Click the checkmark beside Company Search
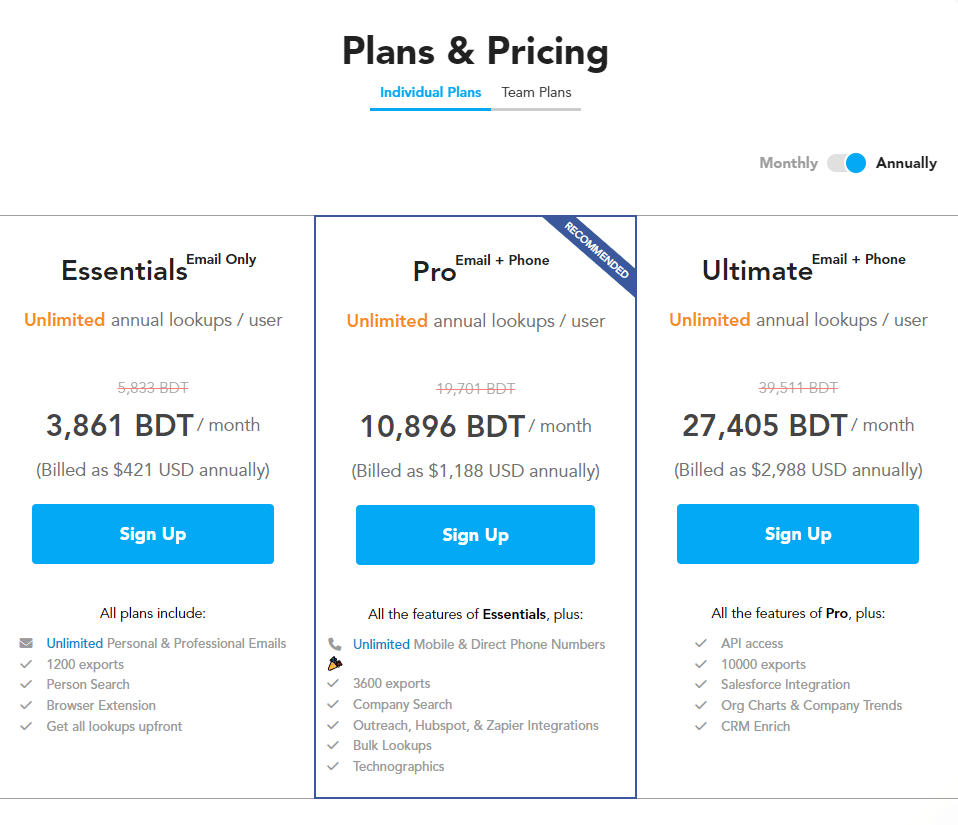This screenshot has width=958, height=825. click(x=333, y=704)
